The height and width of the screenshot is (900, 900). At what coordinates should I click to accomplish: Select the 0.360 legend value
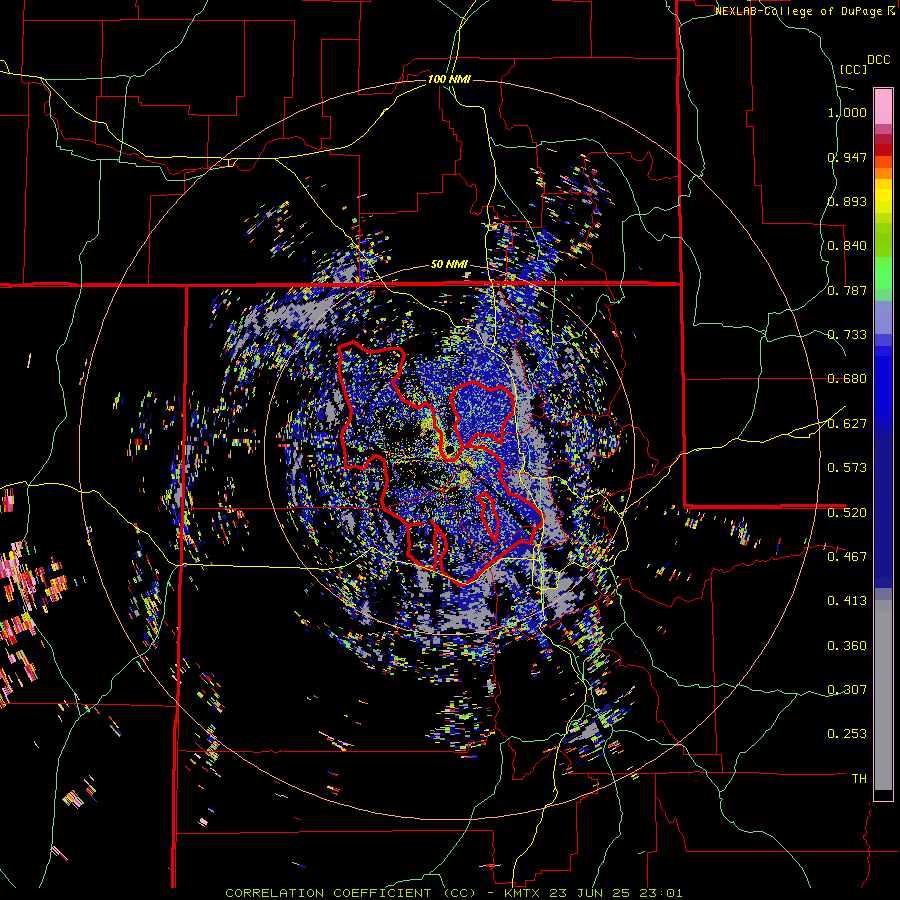coord(847,646)
